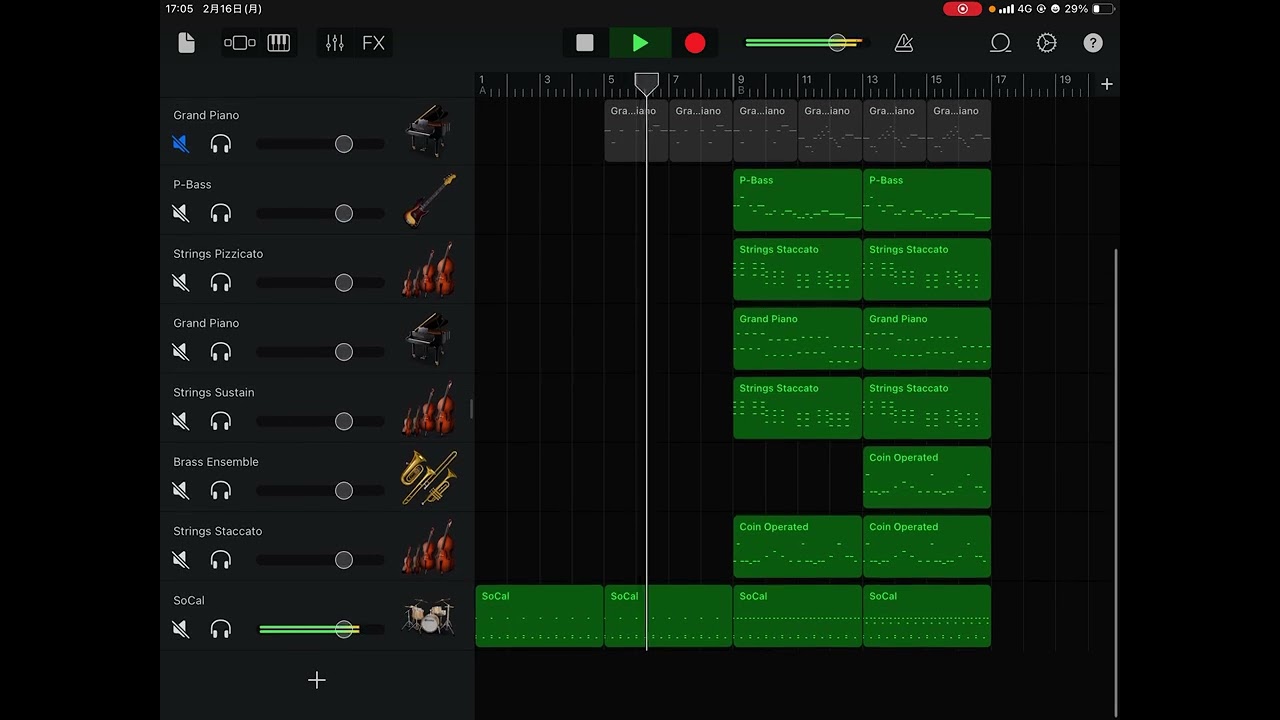This screenshot has width=1280, height=720.
Task: Solo the Strings Staccato track
Action: pyautogui.click(x=221, y=560)
